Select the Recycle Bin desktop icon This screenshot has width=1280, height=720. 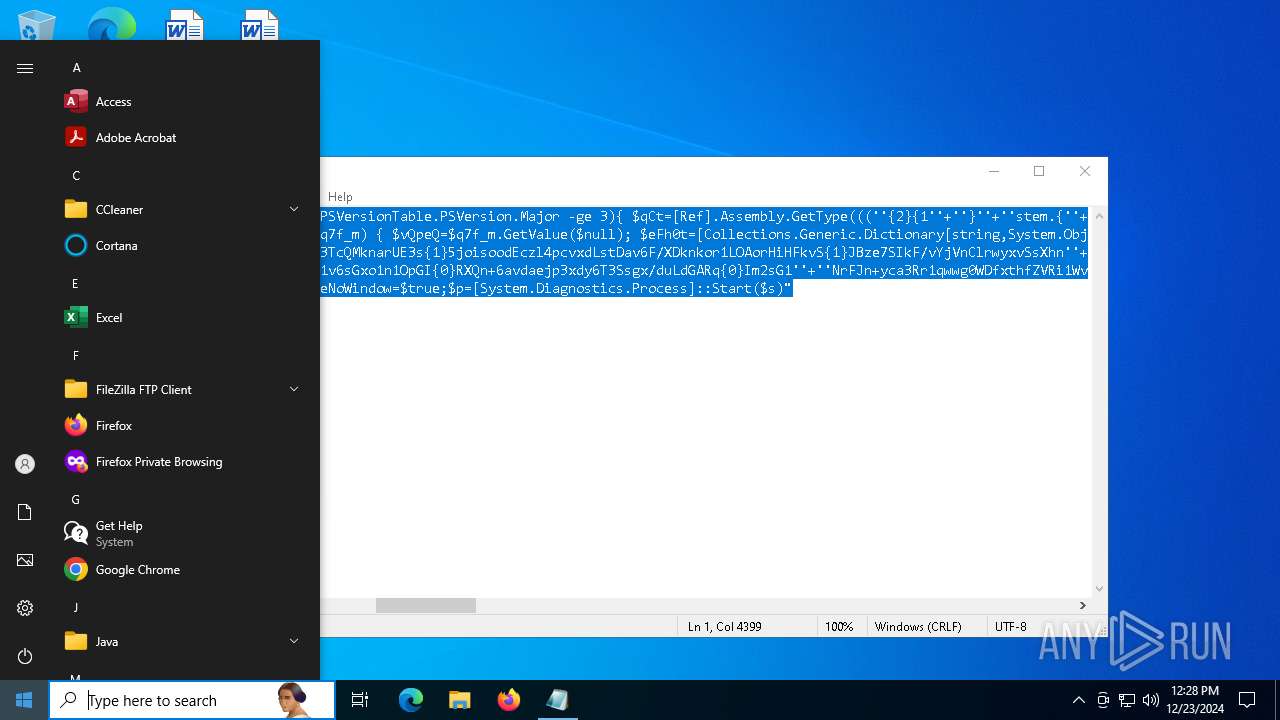[37, 25]
